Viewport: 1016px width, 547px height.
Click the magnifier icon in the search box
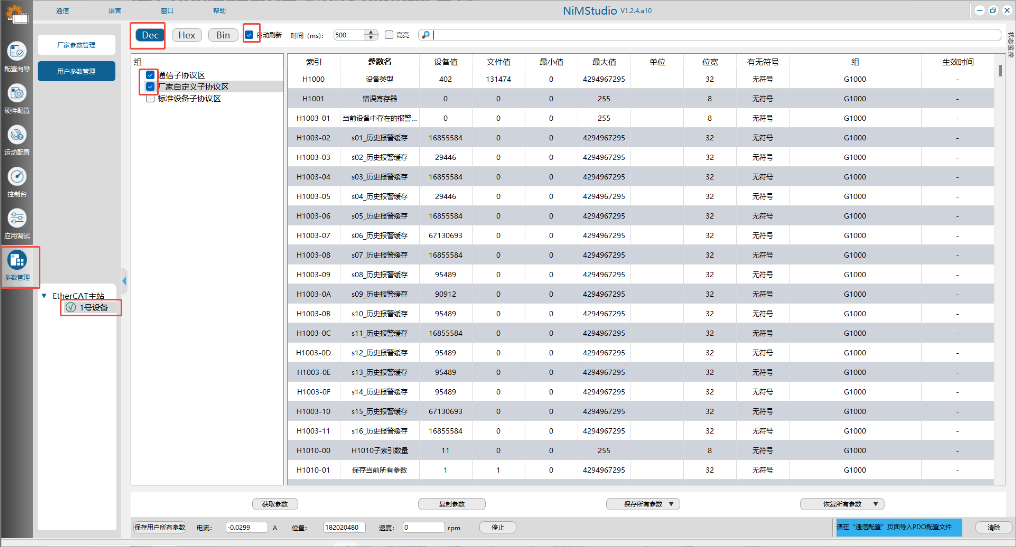(x=425, y=35)
